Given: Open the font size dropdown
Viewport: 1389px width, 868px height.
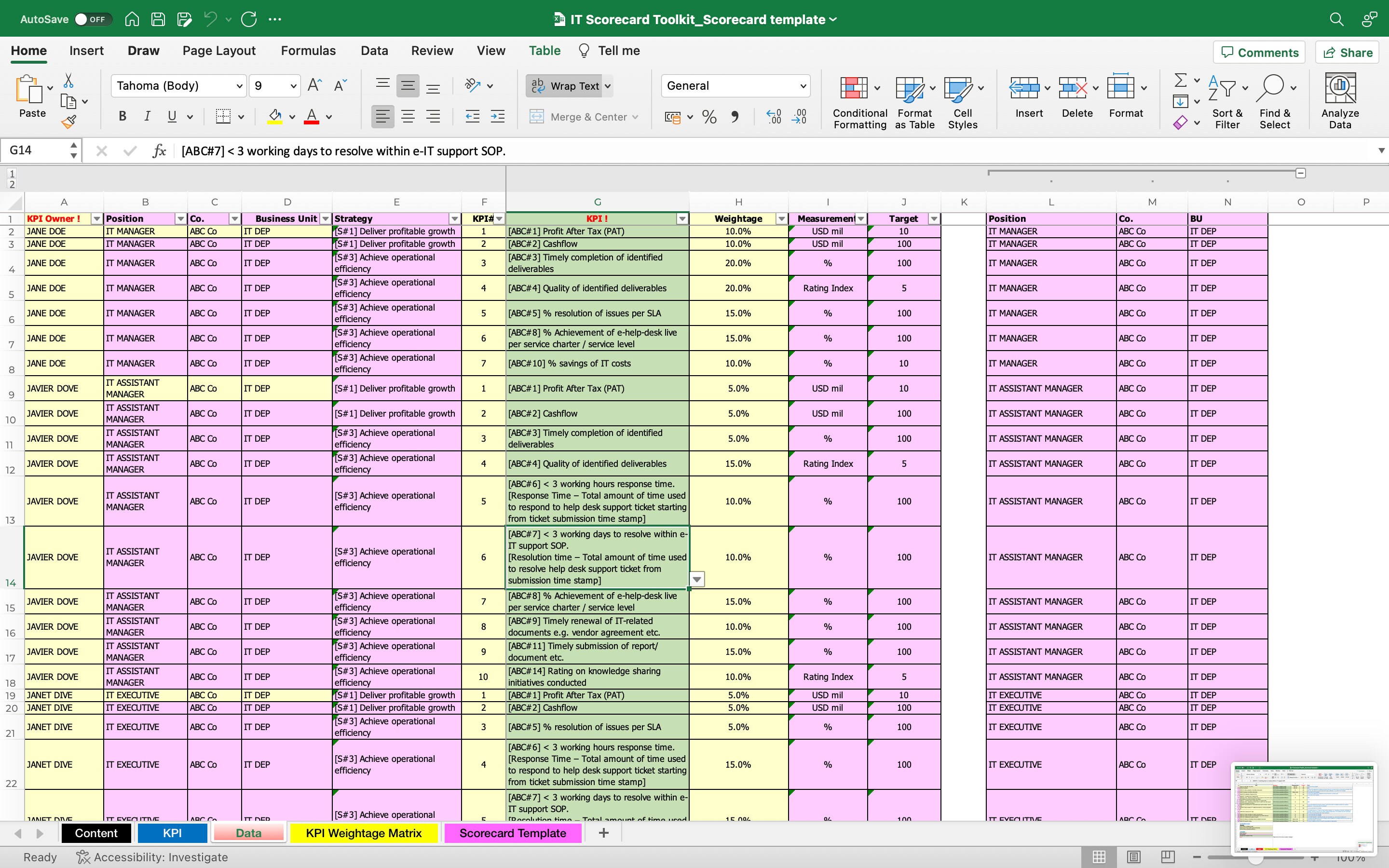Looking at the screenshot, I should click(293, 86).
